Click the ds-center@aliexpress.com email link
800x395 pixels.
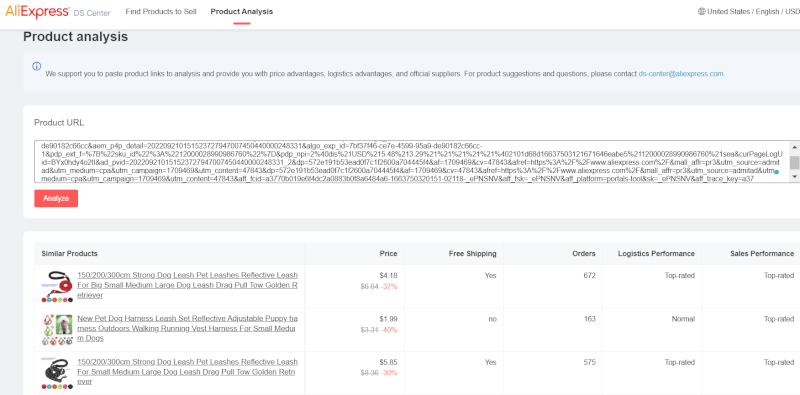point(681,73)
